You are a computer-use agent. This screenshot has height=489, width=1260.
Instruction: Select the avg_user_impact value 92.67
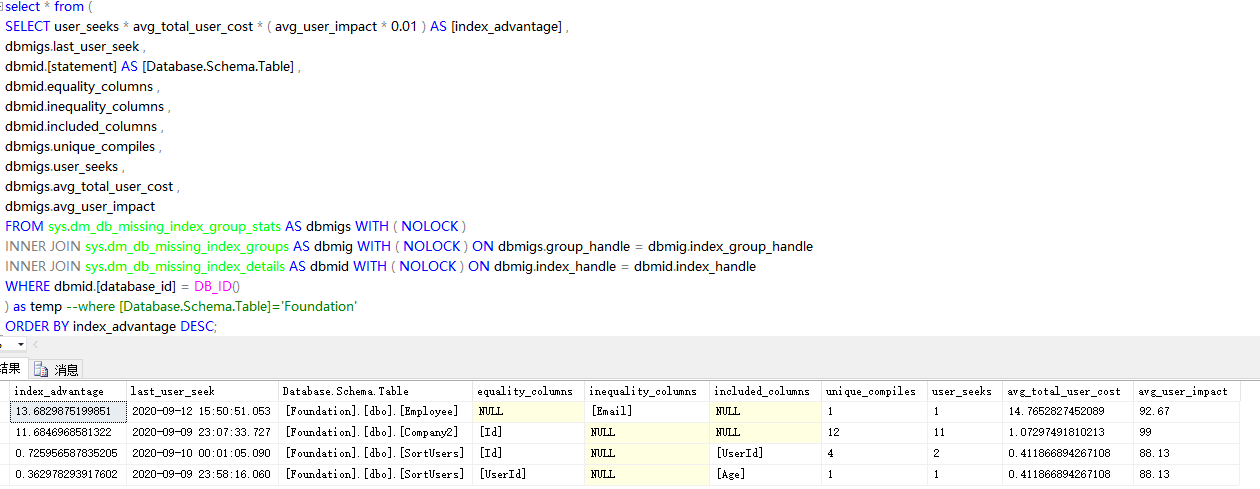tap(1187, 411)
